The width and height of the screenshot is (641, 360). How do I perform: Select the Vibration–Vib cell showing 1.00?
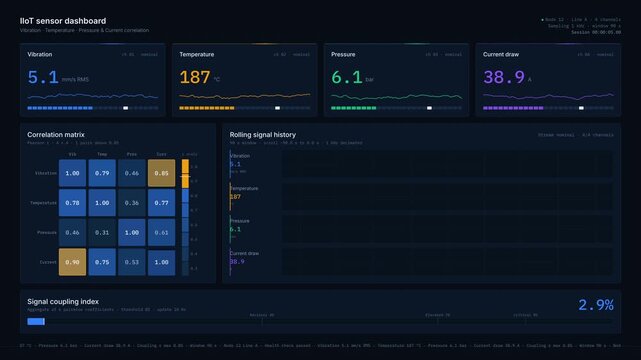pos(72,173)
